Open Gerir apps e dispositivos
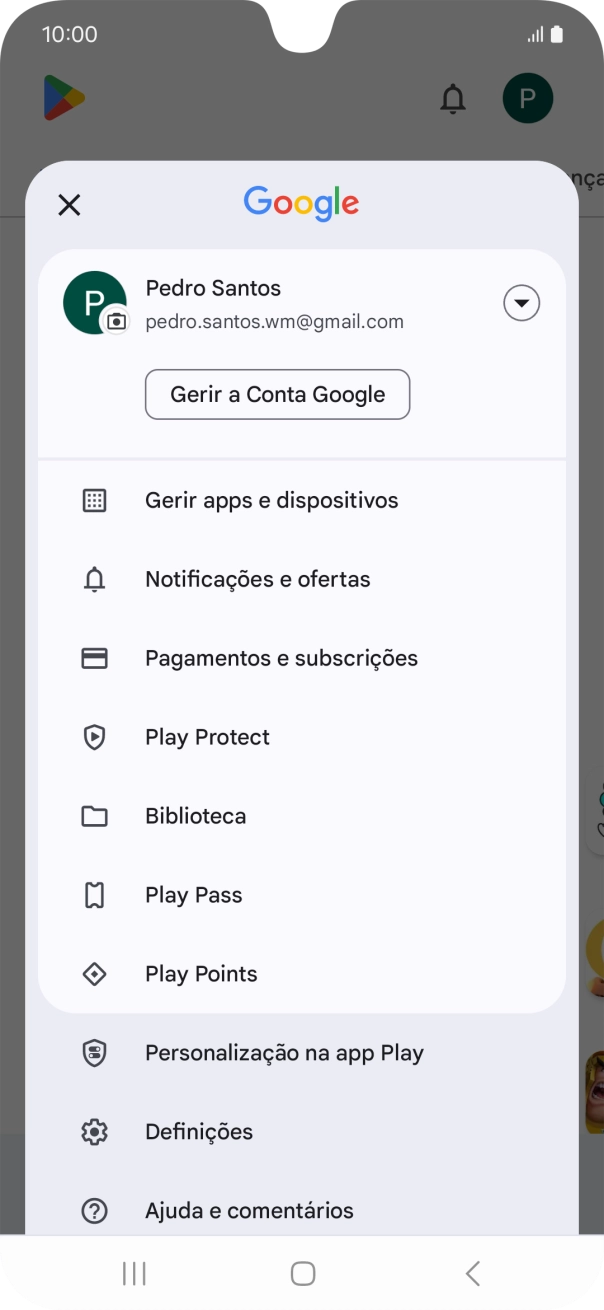This screenshot has width=604, height=1310. (271, 500)
